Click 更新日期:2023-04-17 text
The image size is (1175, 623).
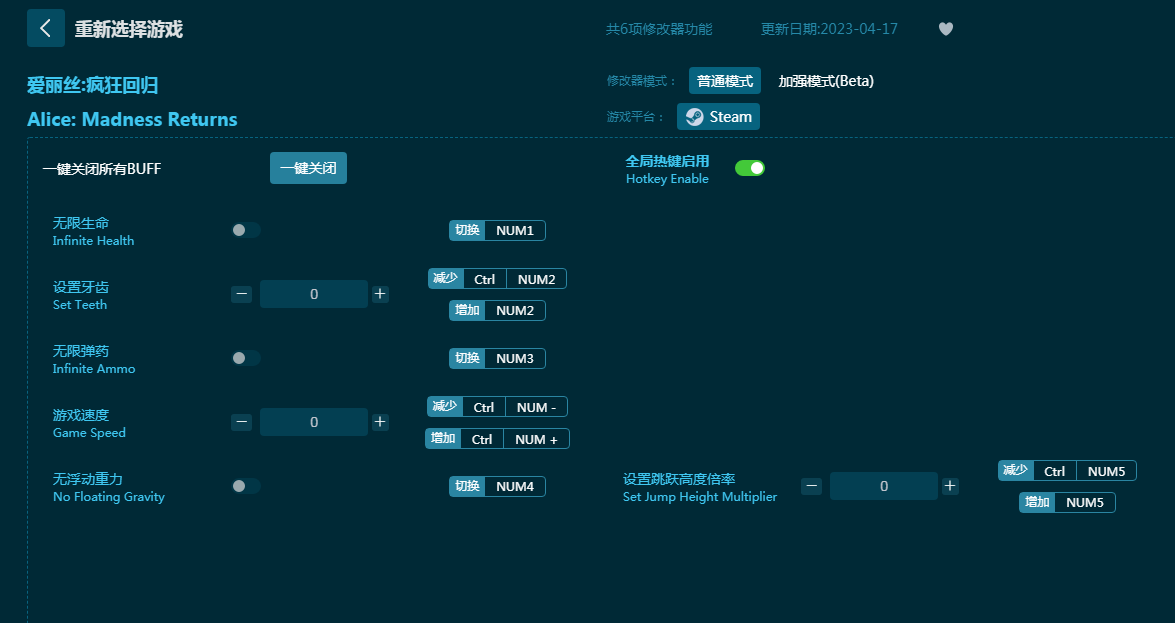coord(829,29)
